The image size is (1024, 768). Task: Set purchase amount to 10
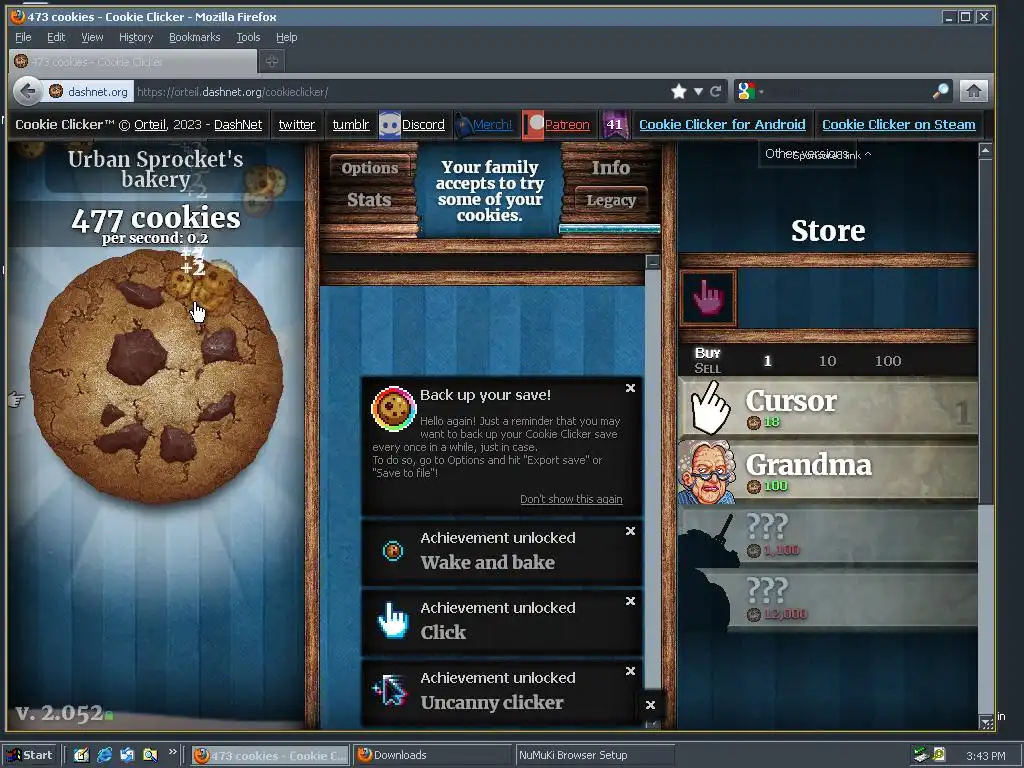click(827, 361)
